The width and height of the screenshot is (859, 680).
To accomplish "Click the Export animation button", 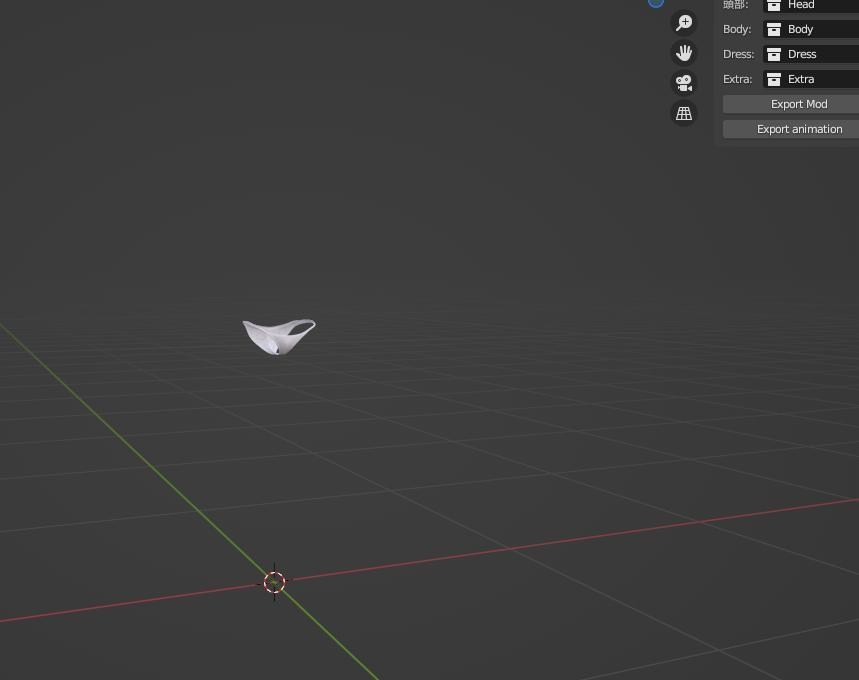I will pyautogui.click(x=791, y=129).
